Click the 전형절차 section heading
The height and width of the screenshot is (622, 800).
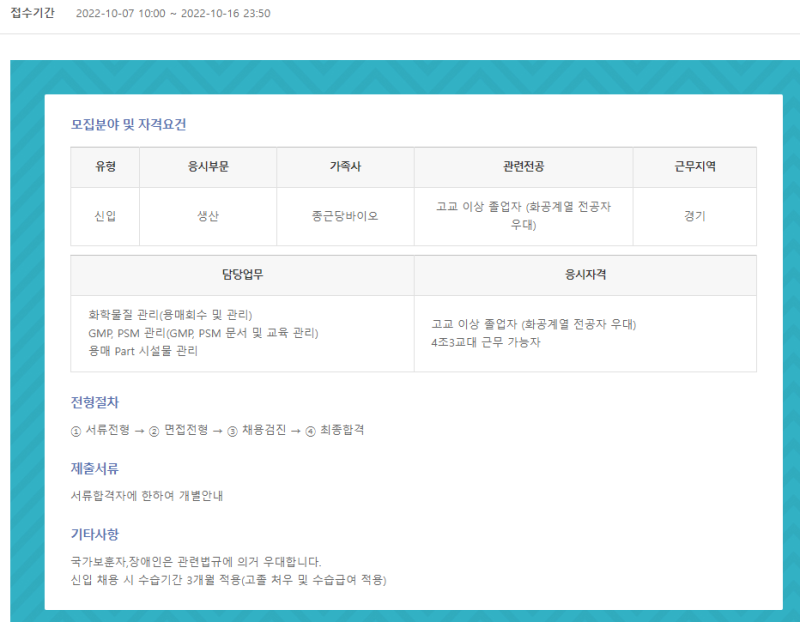pyautogui.click(x=95, y=402)
